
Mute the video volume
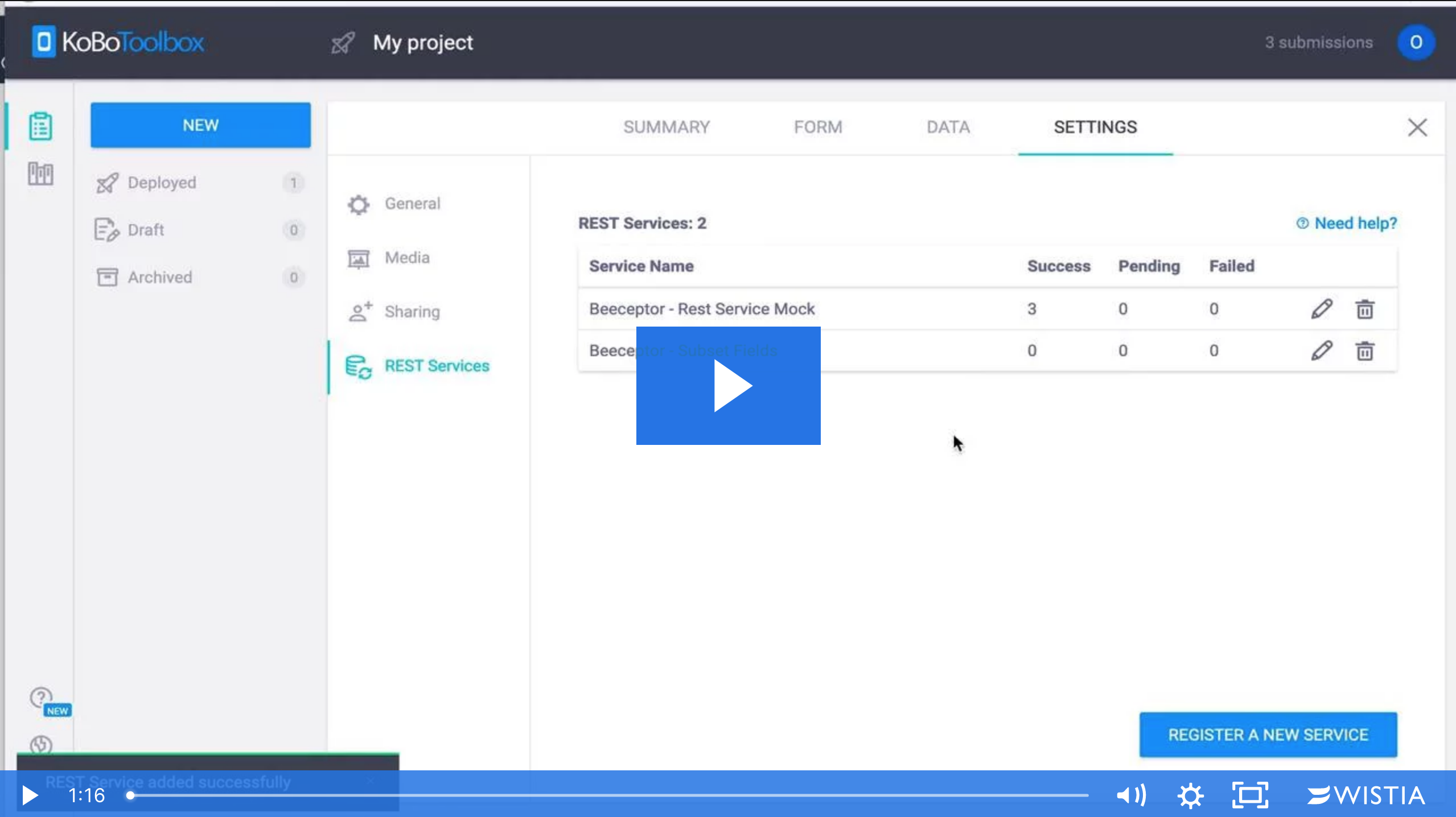point(1131,795)
